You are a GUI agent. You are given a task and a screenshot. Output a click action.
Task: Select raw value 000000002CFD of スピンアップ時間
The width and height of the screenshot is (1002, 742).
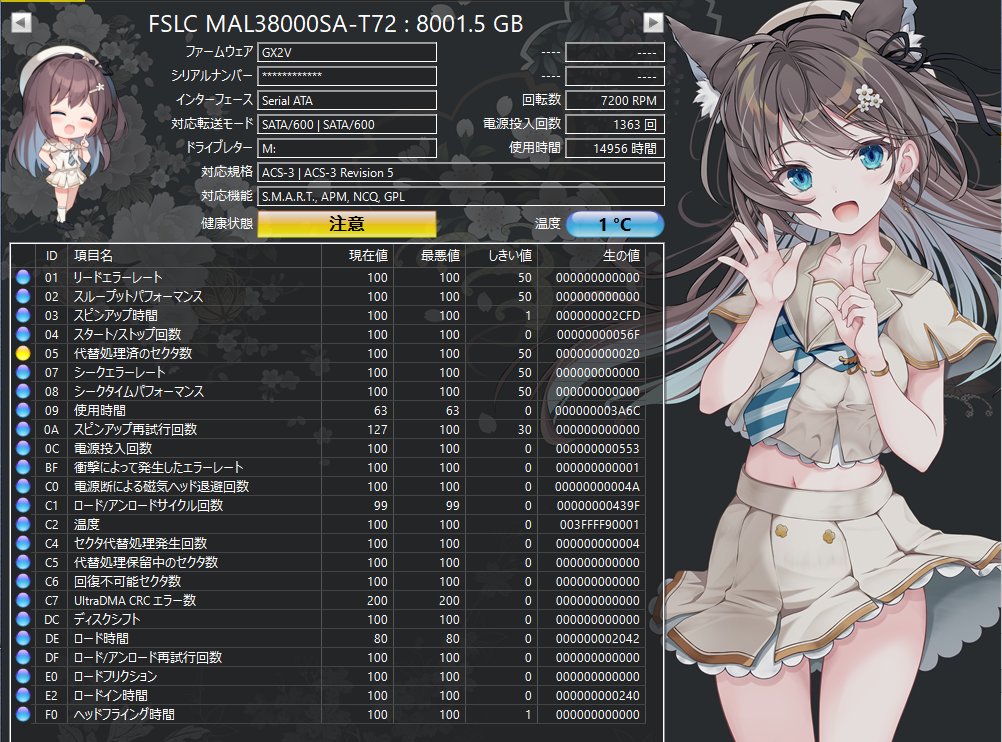point(597,316)
